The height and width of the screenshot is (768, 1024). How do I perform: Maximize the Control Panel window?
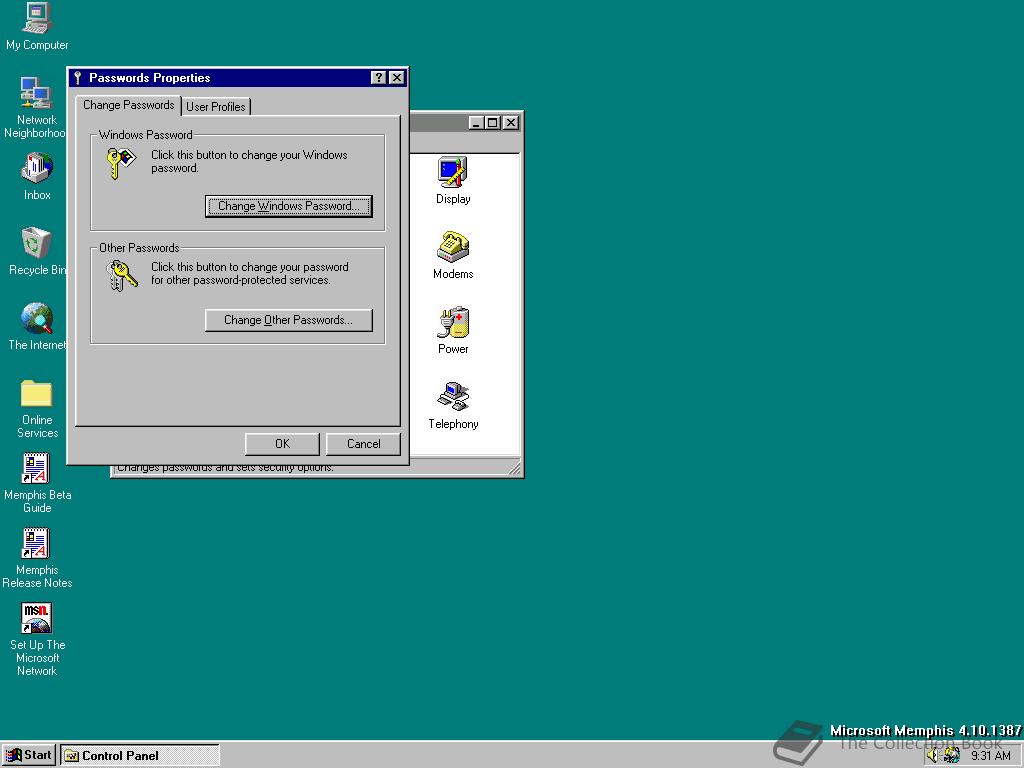pos(493,123)
